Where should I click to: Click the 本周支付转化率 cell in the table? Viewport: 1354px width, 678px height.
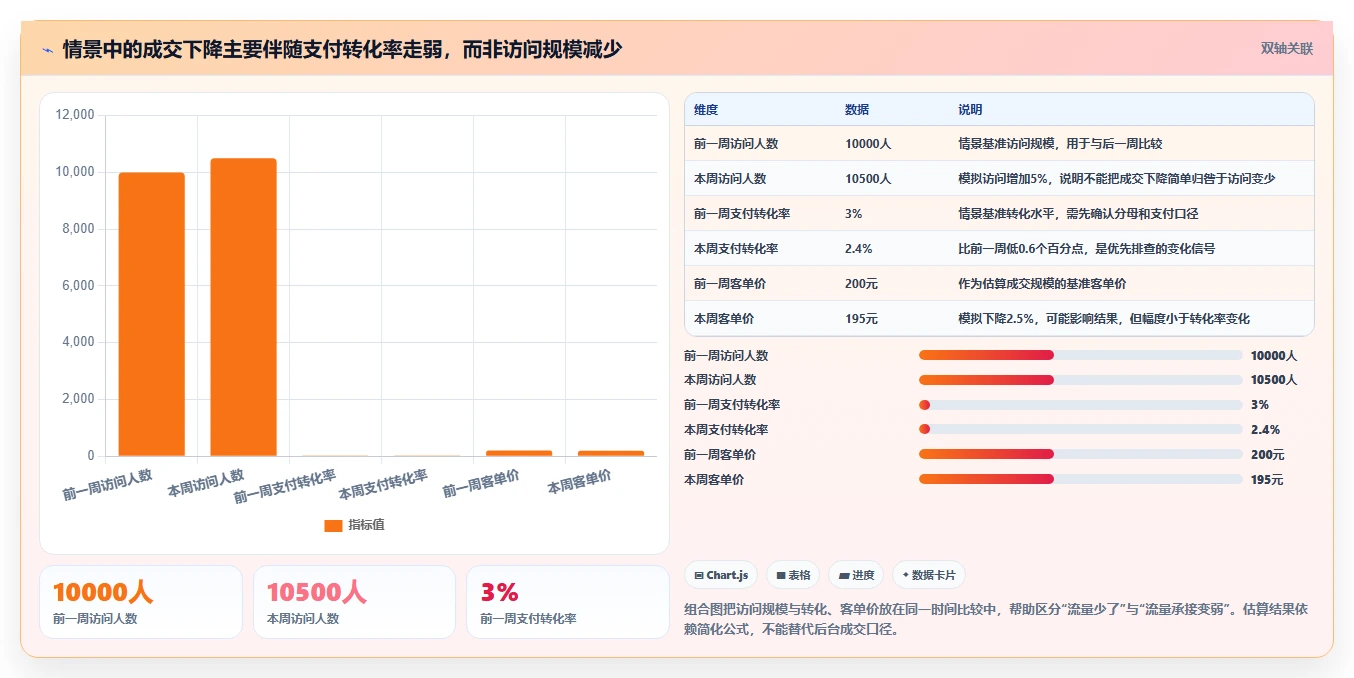click(x=736, y=249)
